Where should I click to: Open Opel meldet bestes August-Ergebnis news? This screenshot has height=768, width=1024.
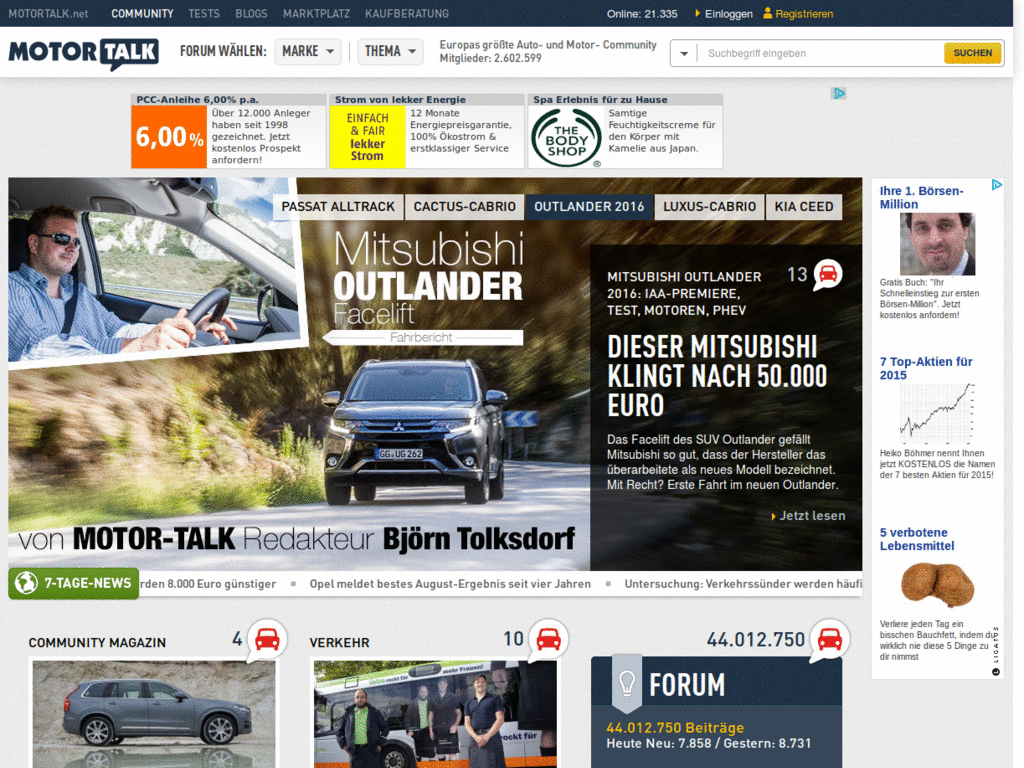click(x=450, y=584)
